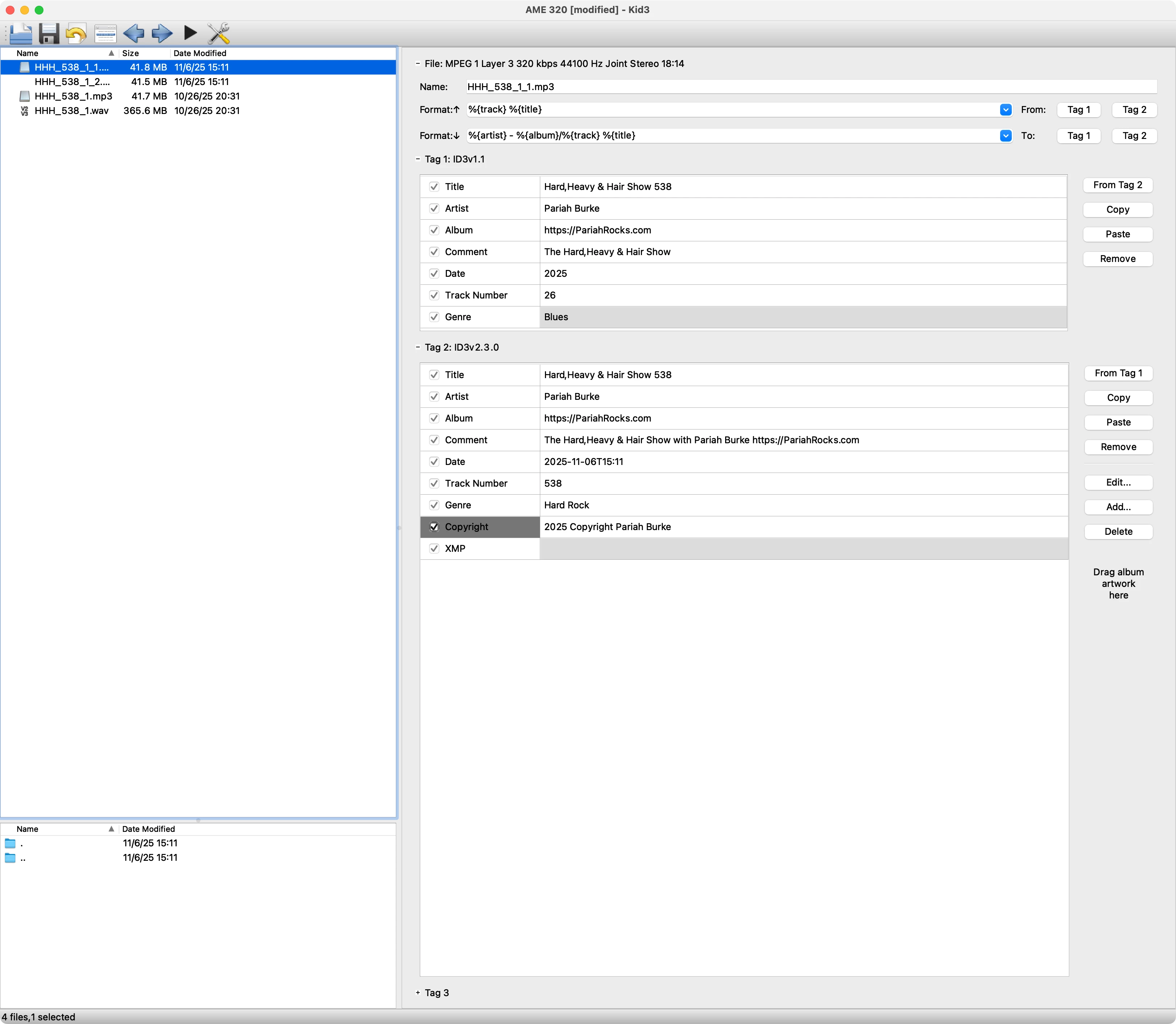Open settings via the wrench and screwdriver icon
Image resolution: width=1176 pixels, height=1024 pixels.
(218, 34)
